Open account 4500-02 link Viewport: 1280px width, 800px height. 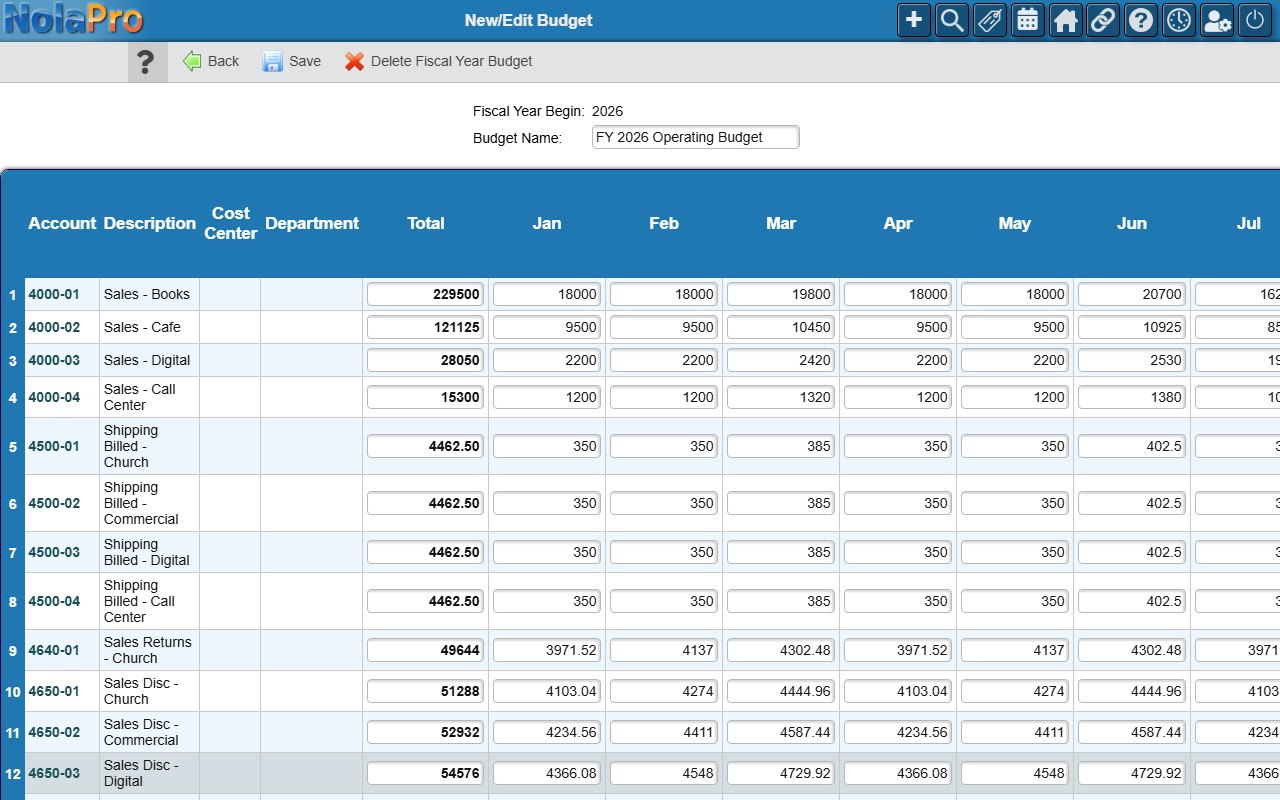tap(54, 503)
